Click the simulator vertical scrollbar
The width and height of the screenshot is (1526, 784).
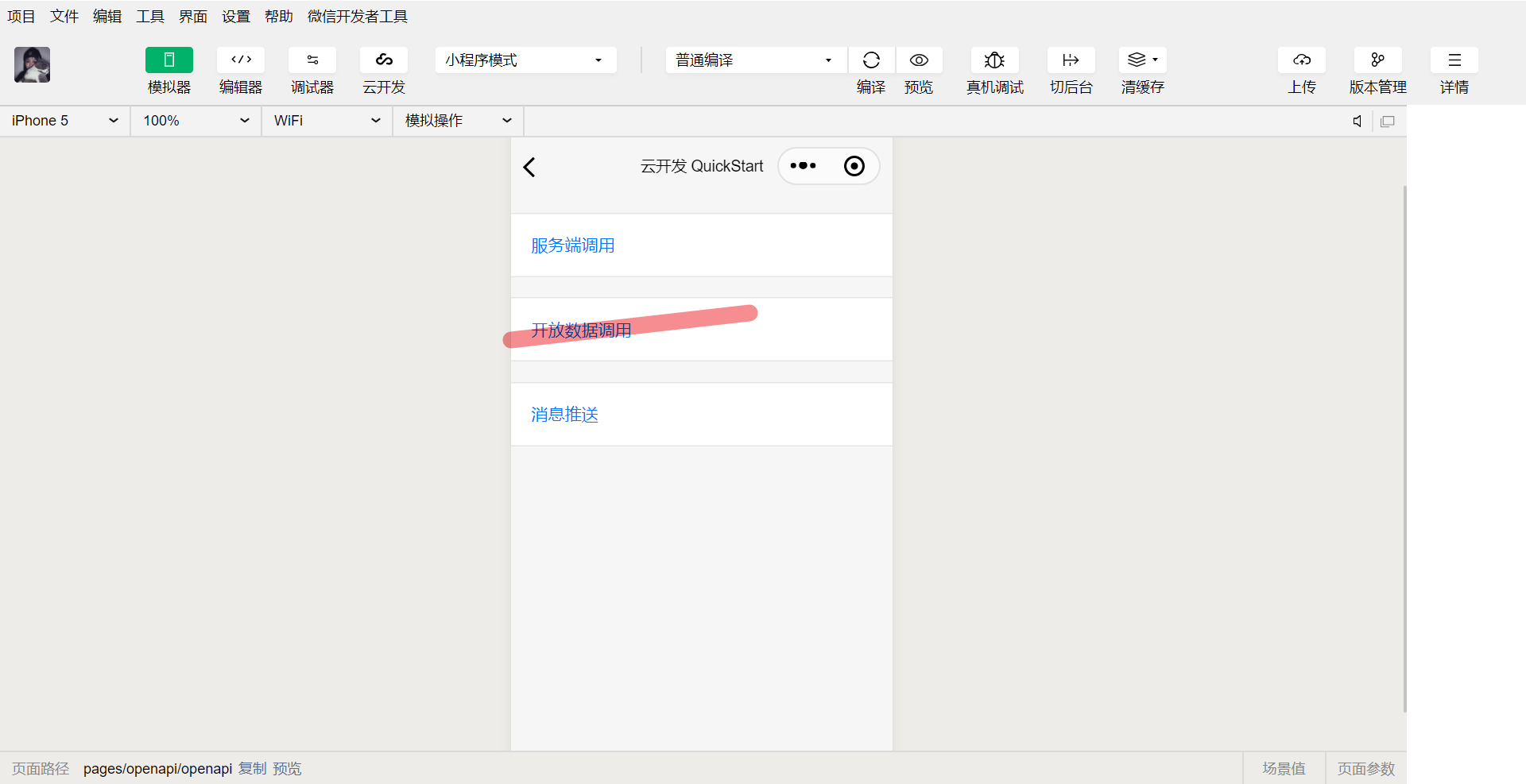click(x=1404, y=449)
